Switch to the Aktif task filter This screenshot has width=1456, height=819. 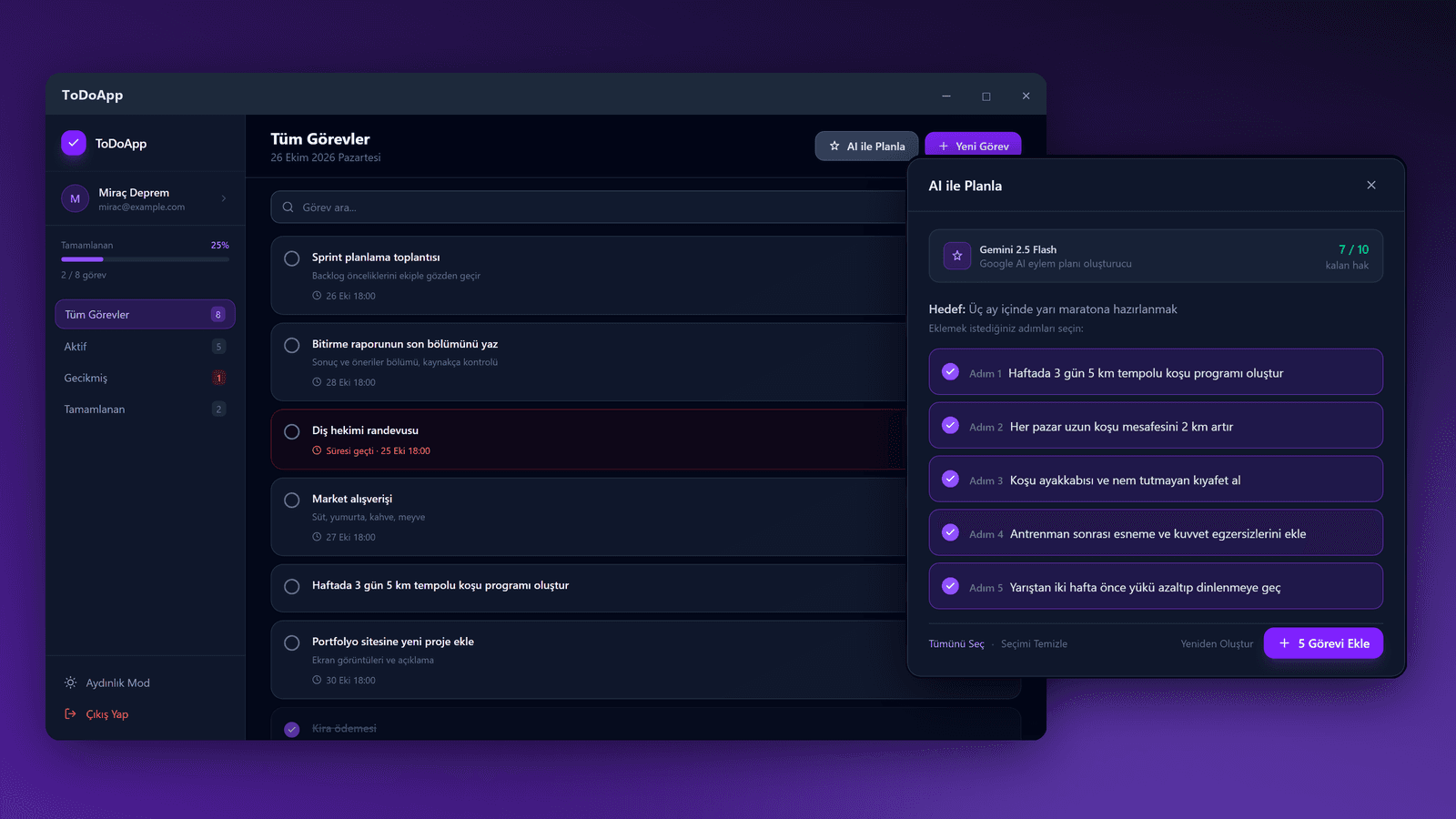pos(146,346)
